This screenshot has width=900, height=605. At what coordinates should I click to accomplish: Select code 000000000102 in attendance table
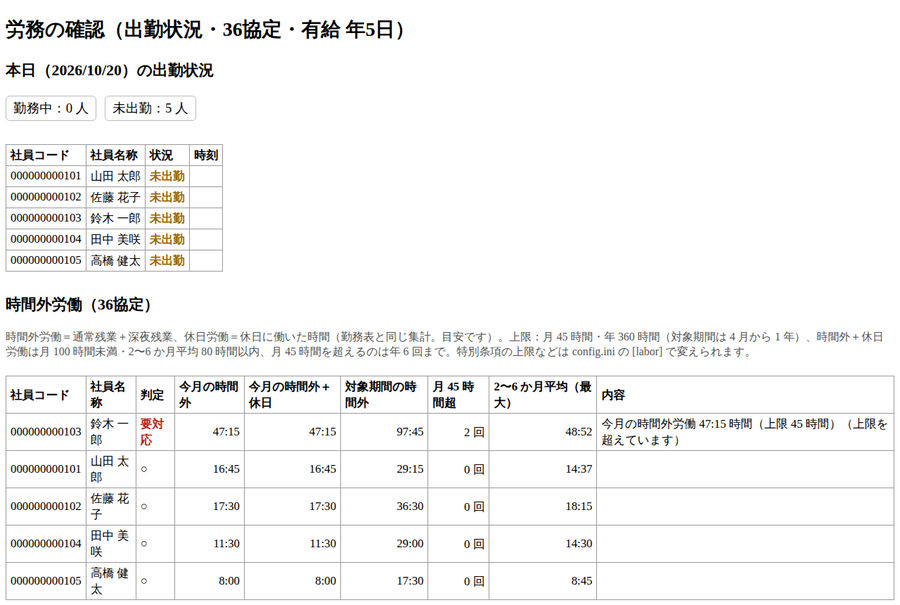point(46,197)
